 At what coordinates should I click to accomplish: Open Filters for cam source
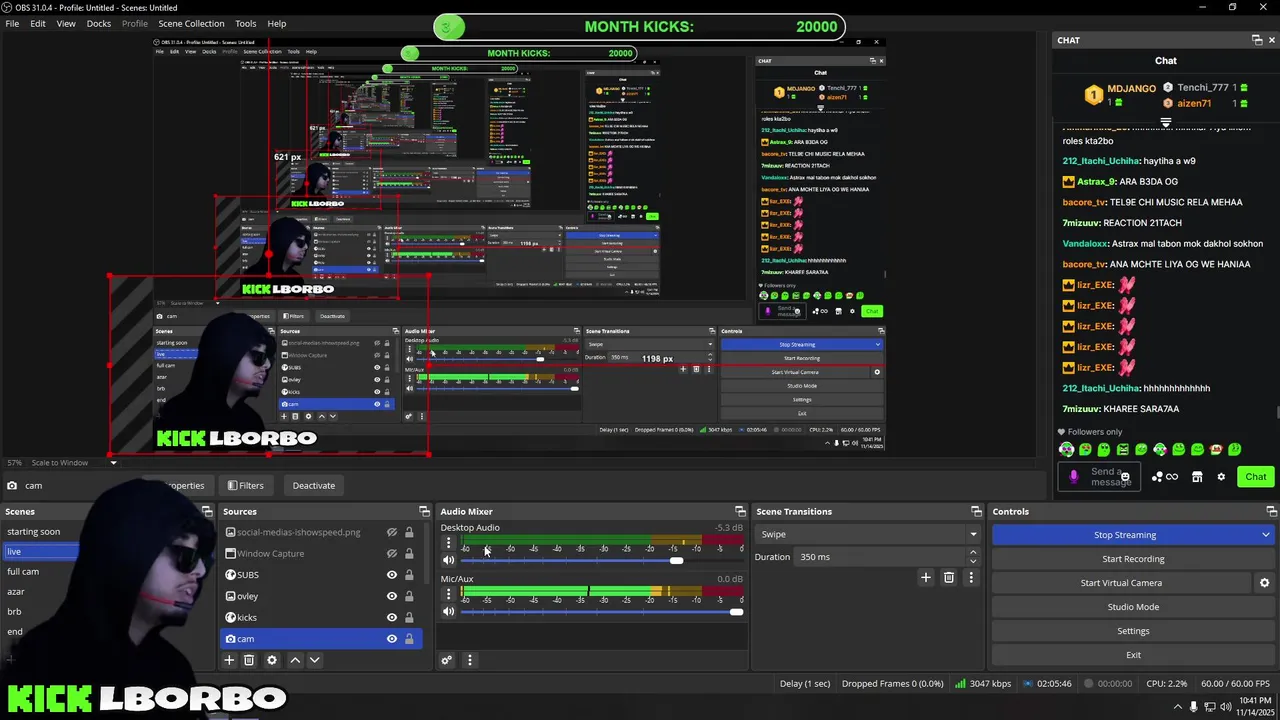click(x=246, y=485)
